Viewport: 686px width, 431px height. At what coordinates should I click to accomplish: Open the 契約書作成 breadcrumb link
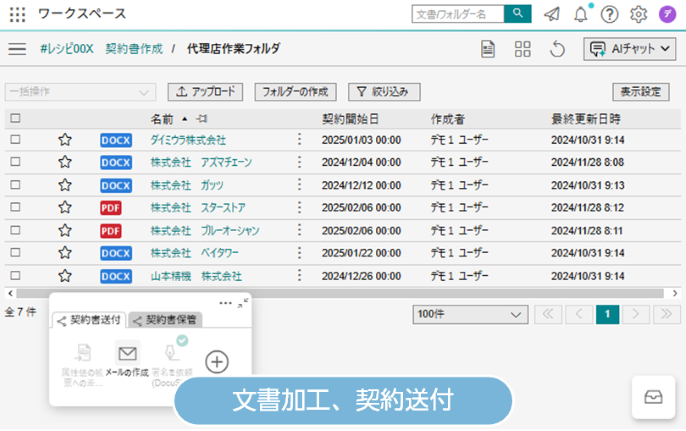tap(134, 49)
